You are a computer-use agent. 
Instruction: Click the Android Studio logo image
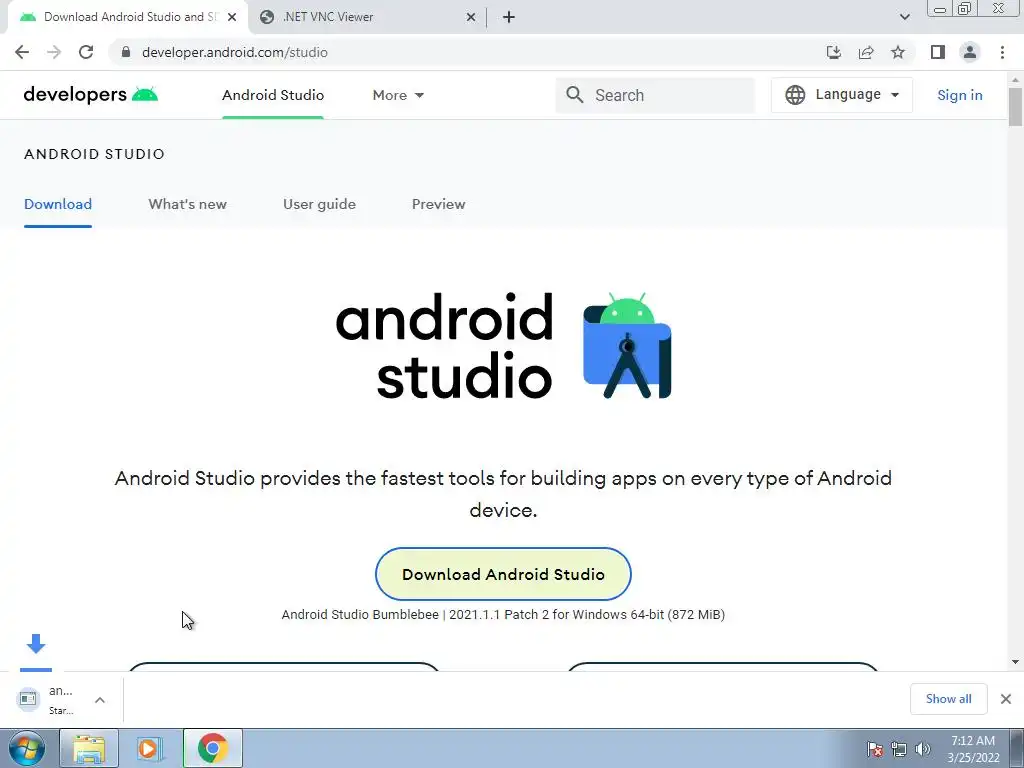[x=504, y=346]
